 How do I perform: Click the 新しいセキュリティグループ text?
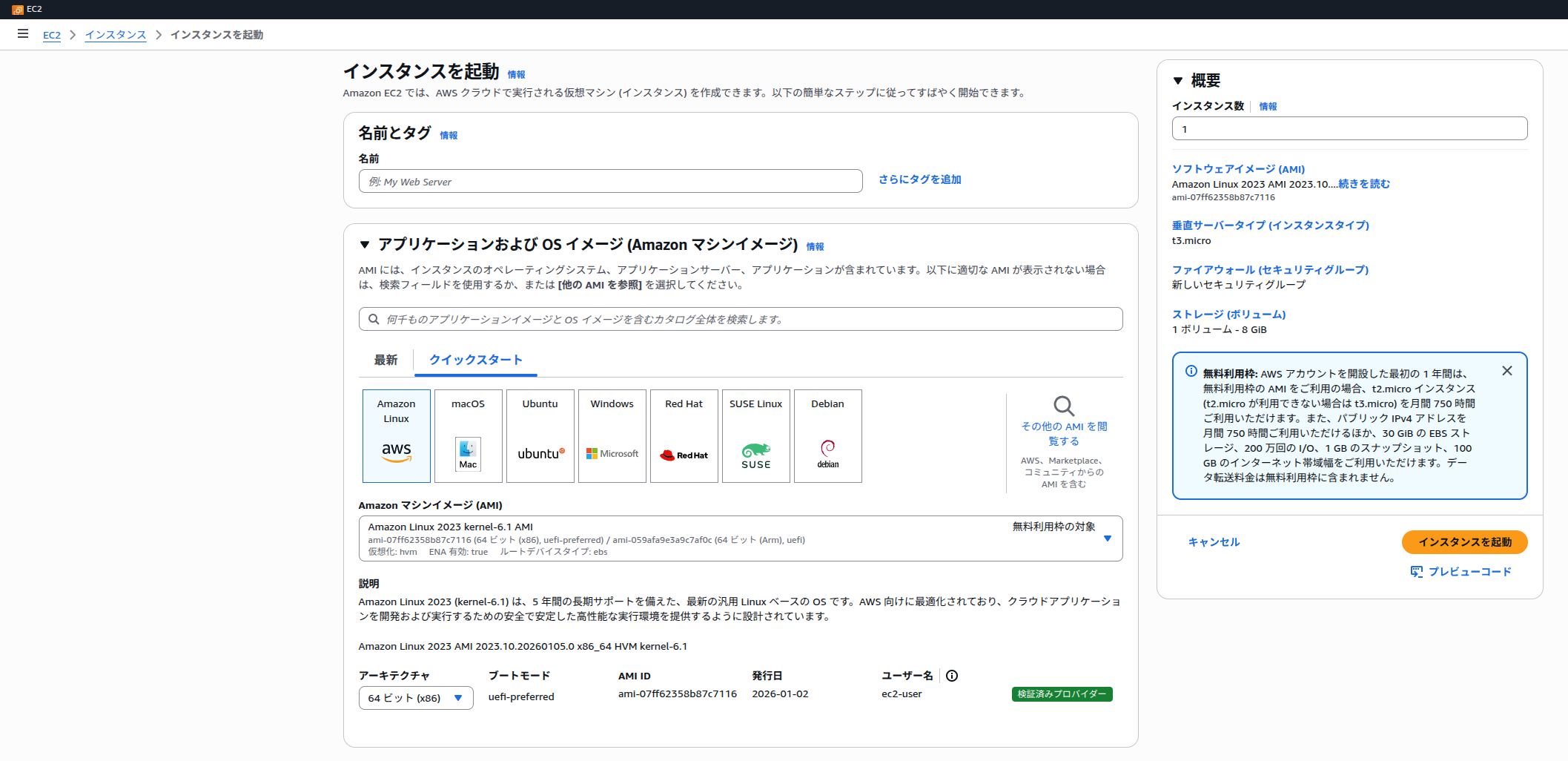click(x=1238, y=285)
